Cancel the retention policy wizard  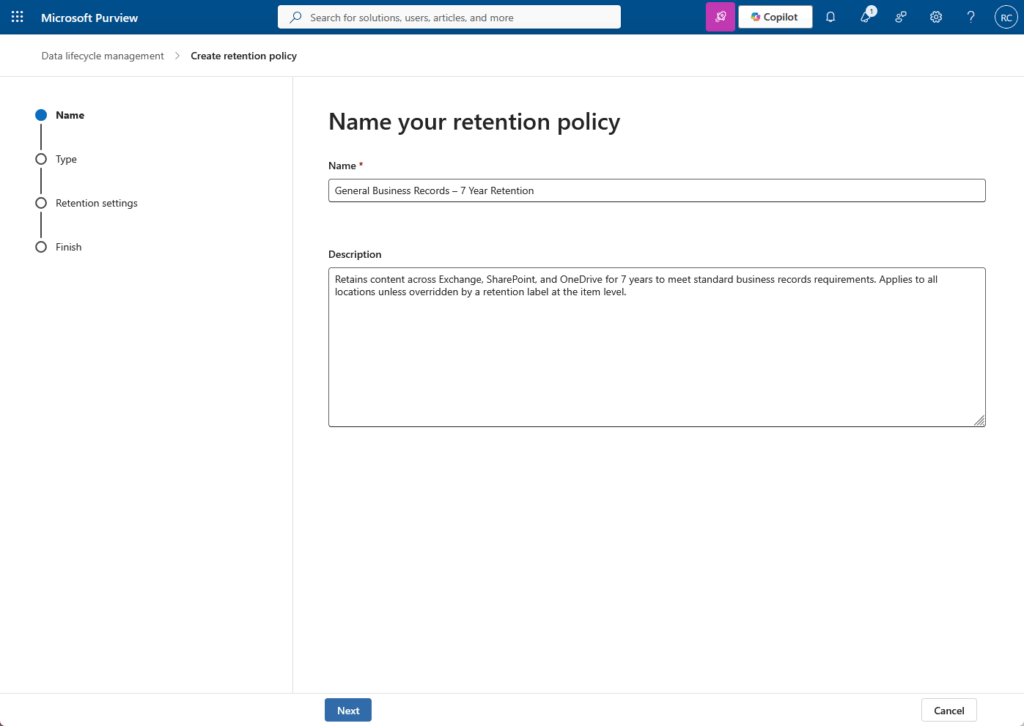tap(949, 710)
